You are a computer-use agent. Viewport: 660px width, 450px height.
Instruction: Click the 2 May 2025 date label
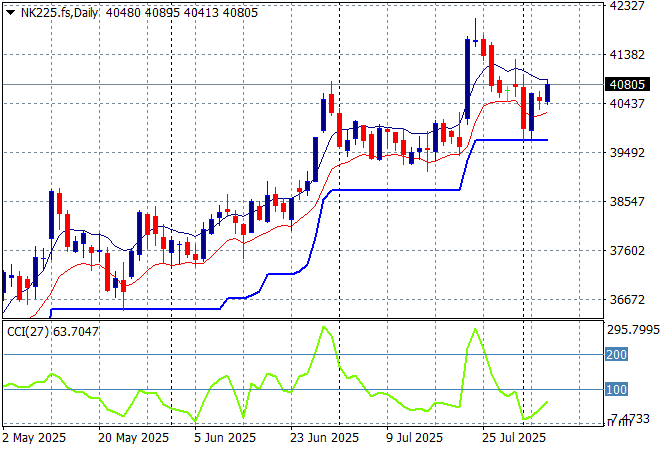click(x=34, y=438)
